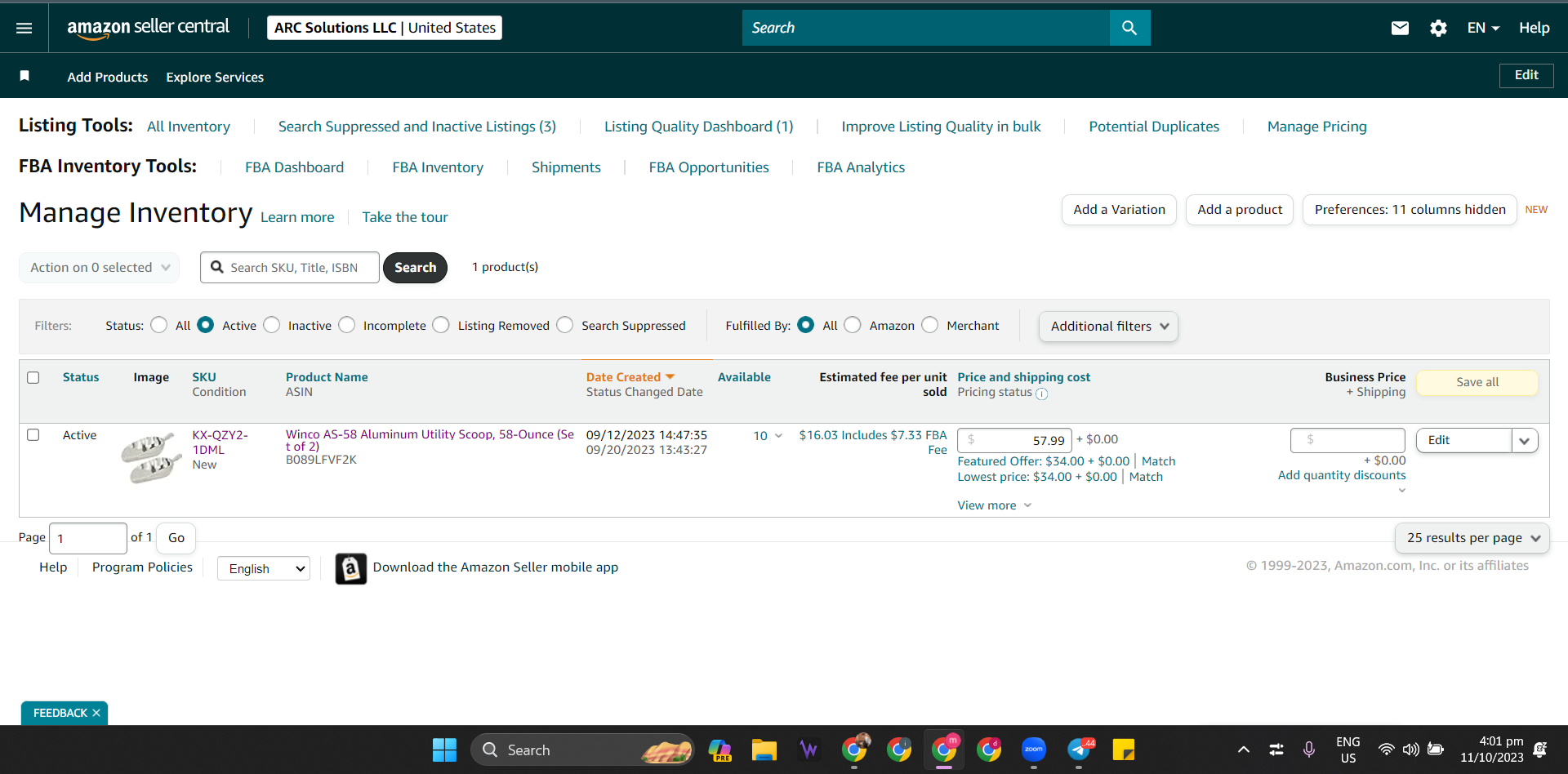Click the magnifier search button in header

click(1129, 28)
